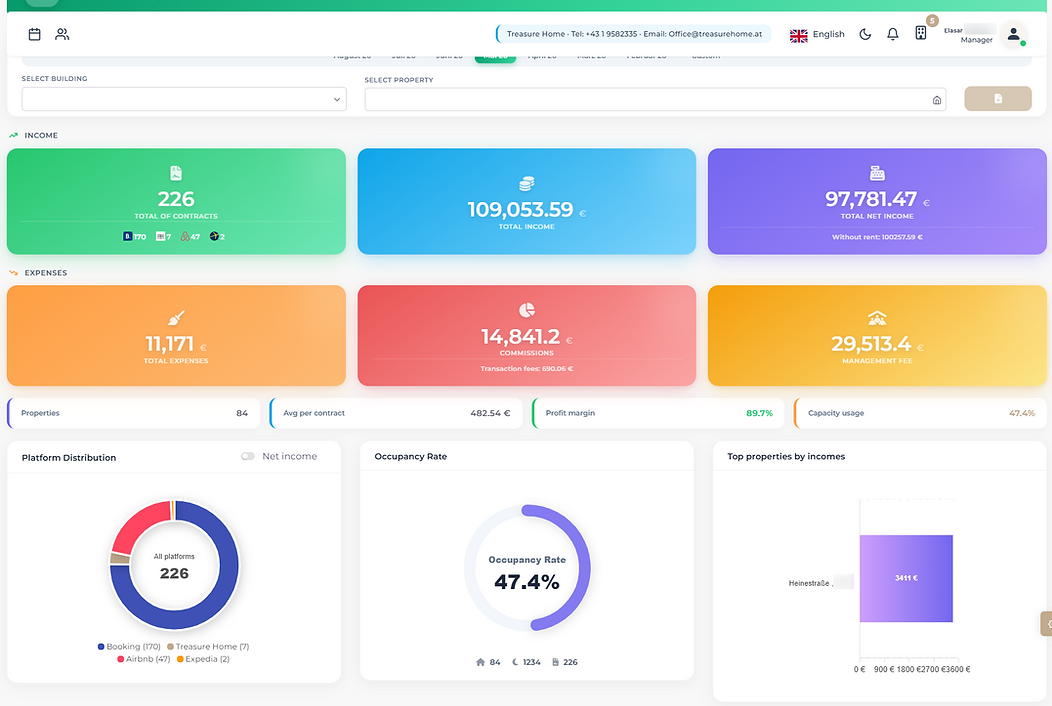Click the document icon next to 226 under Occupancy
This screenshot has height=706, width=1052.
pos(556,662)
